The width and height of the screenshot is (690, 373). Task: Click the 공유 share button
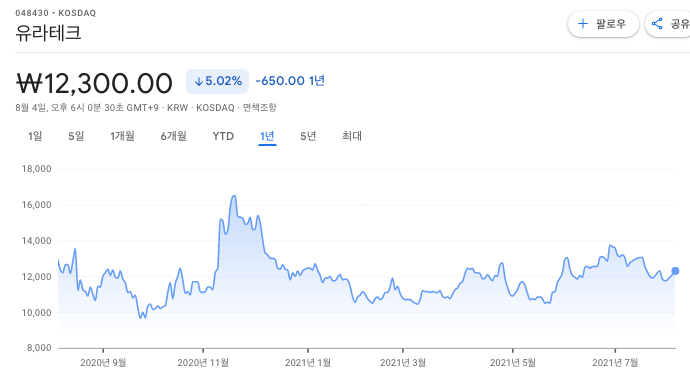tap(668, 24)
